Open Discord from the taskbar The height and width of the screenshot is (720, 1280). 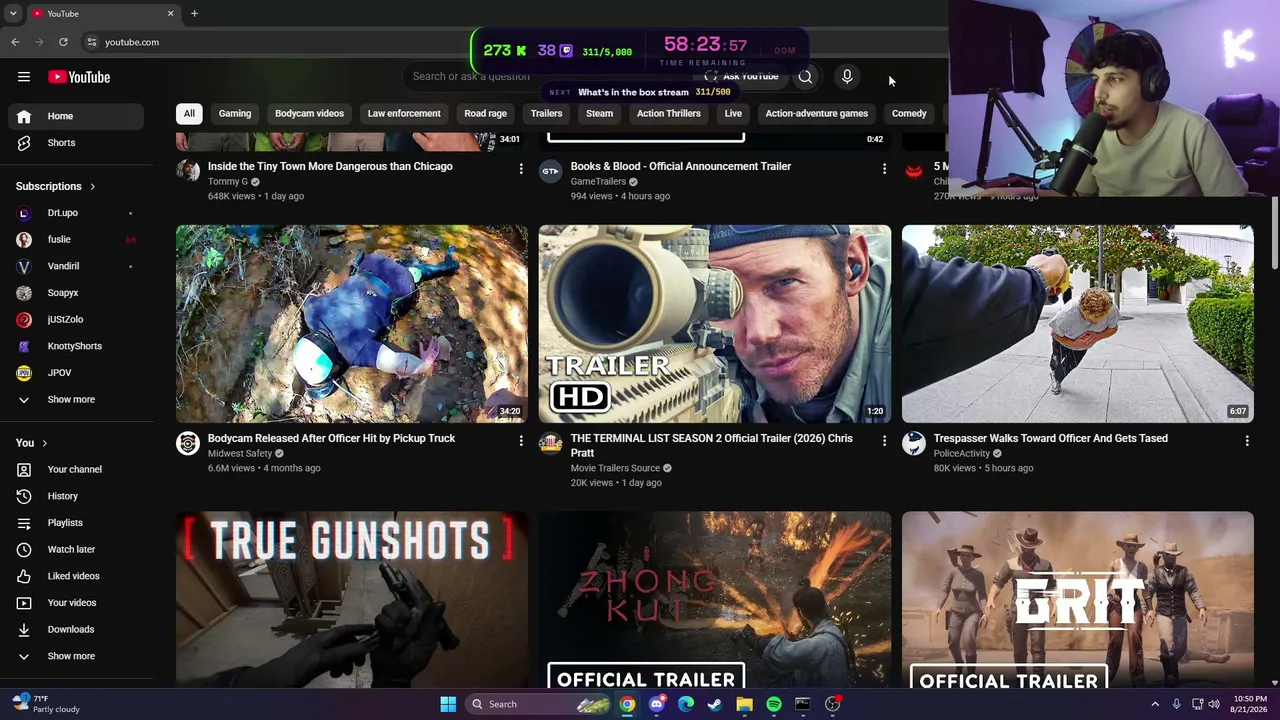(656, 704)
